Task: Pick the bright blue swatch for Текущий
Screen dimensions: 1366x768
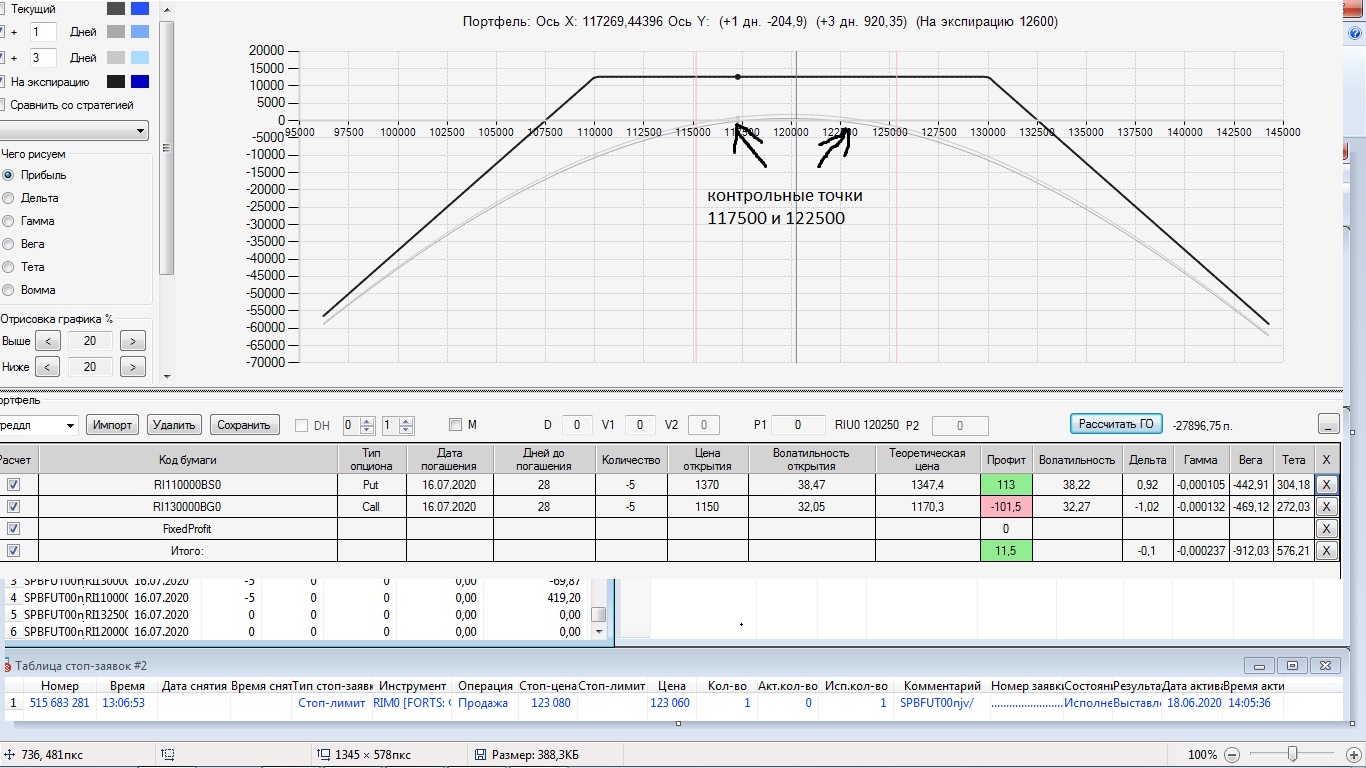Action: click(x=140, y=9)
